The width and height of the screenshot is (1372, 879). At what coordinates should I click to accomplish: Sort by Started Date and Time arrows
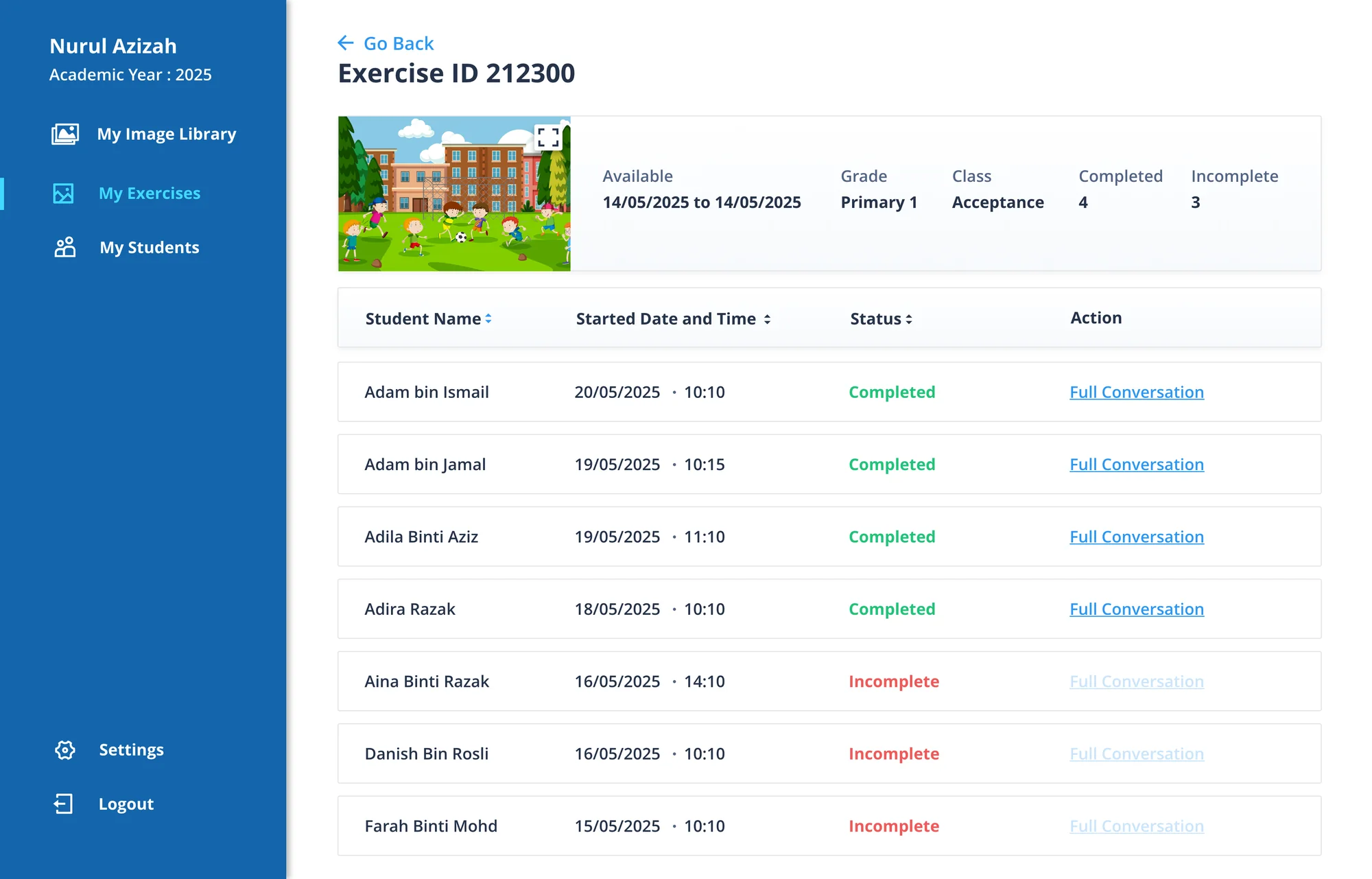click(767, 319)
